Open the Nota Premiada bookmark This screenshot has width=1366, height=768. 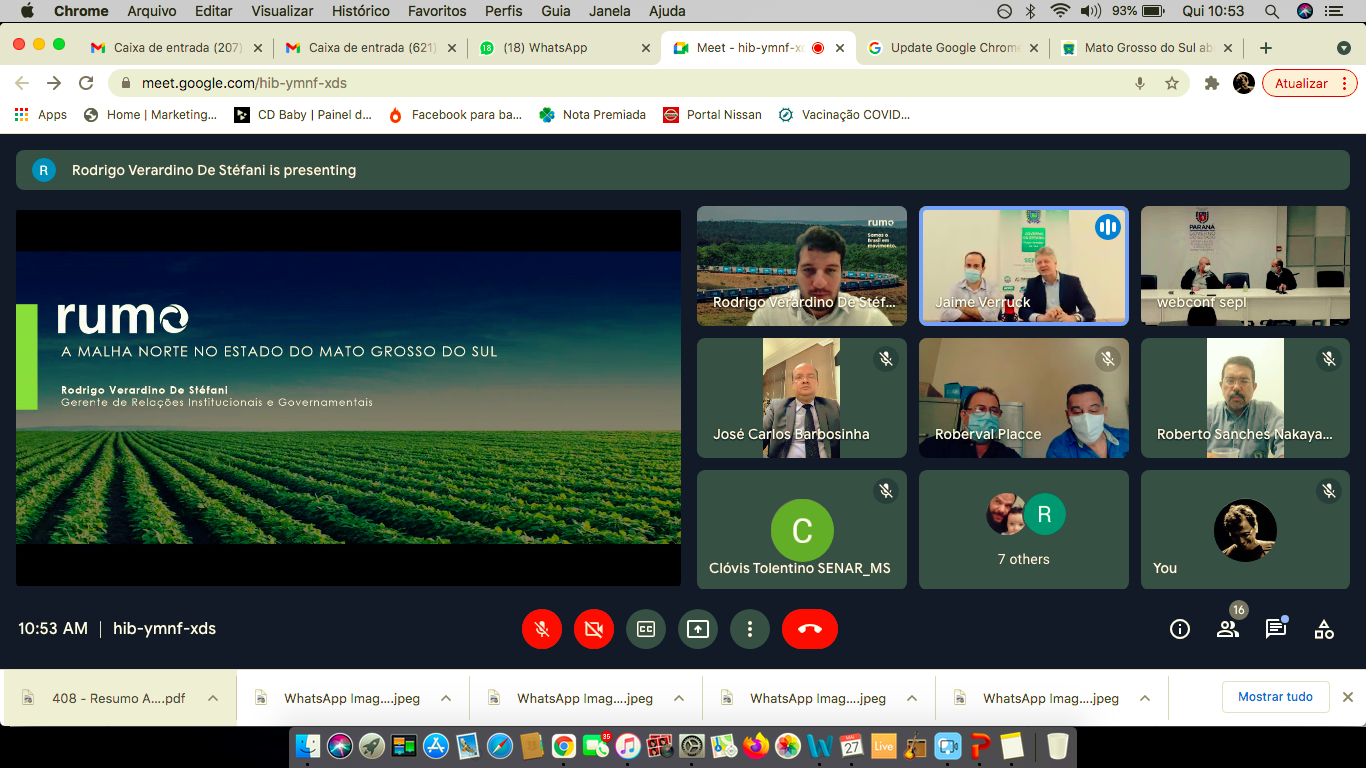[592, 115]
